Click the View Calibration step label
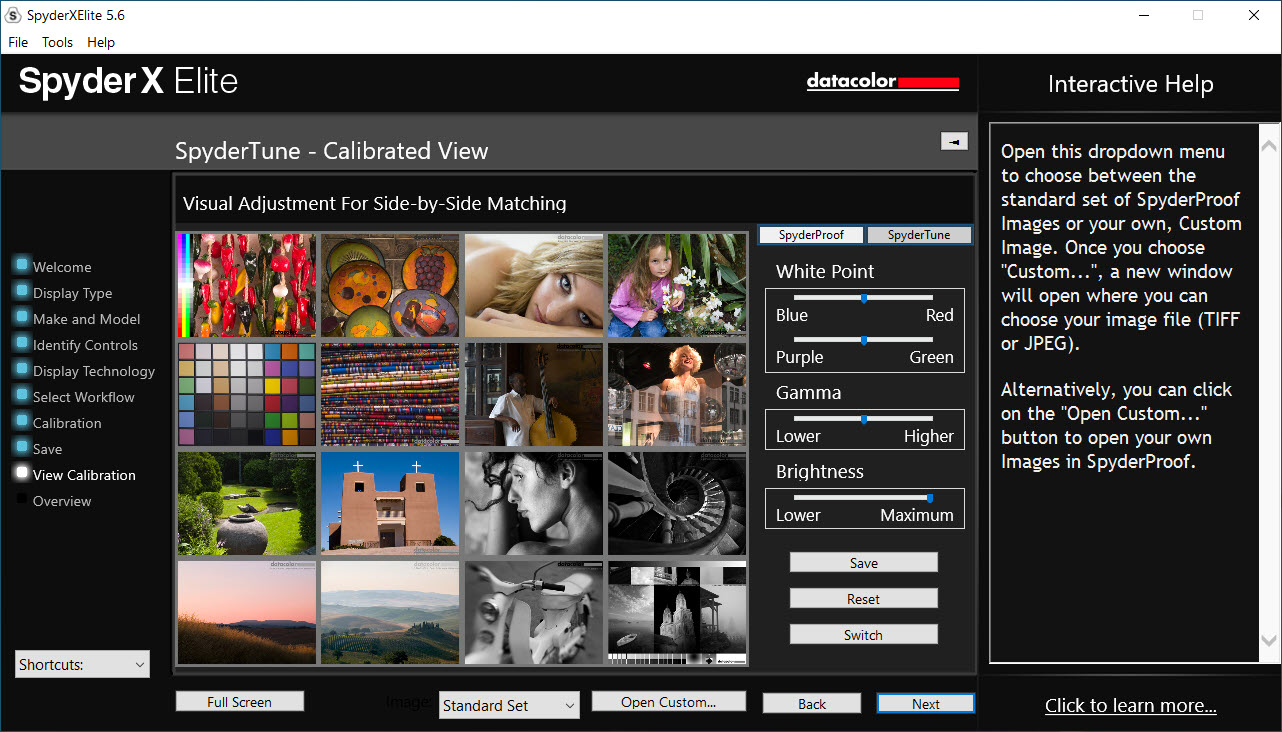The height and width of the screenshot is (732, 1282). click(84, 475)
